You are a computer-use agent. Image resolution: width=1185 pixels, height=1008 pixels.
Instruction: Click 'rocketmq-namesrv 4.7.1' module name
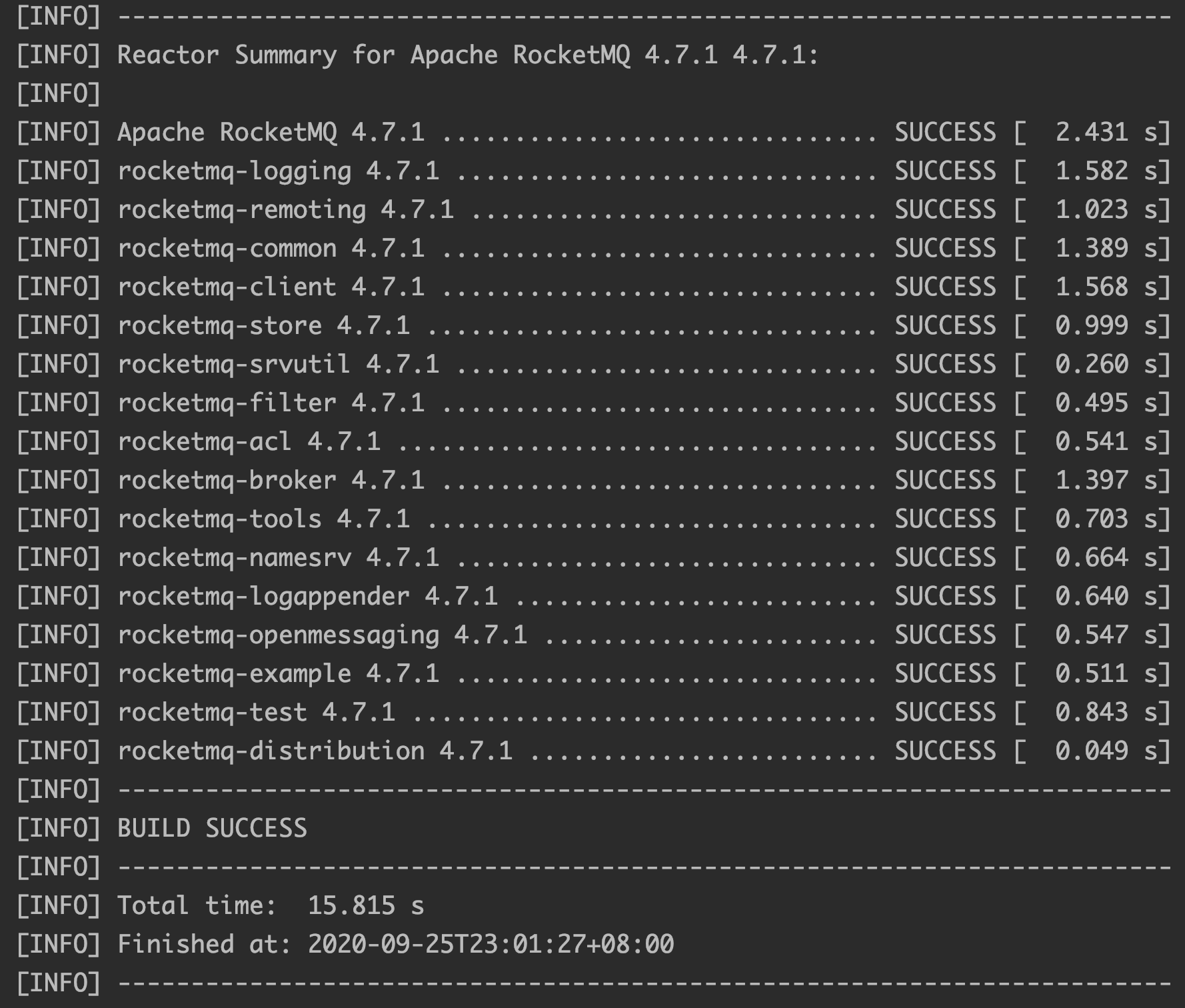278,558
